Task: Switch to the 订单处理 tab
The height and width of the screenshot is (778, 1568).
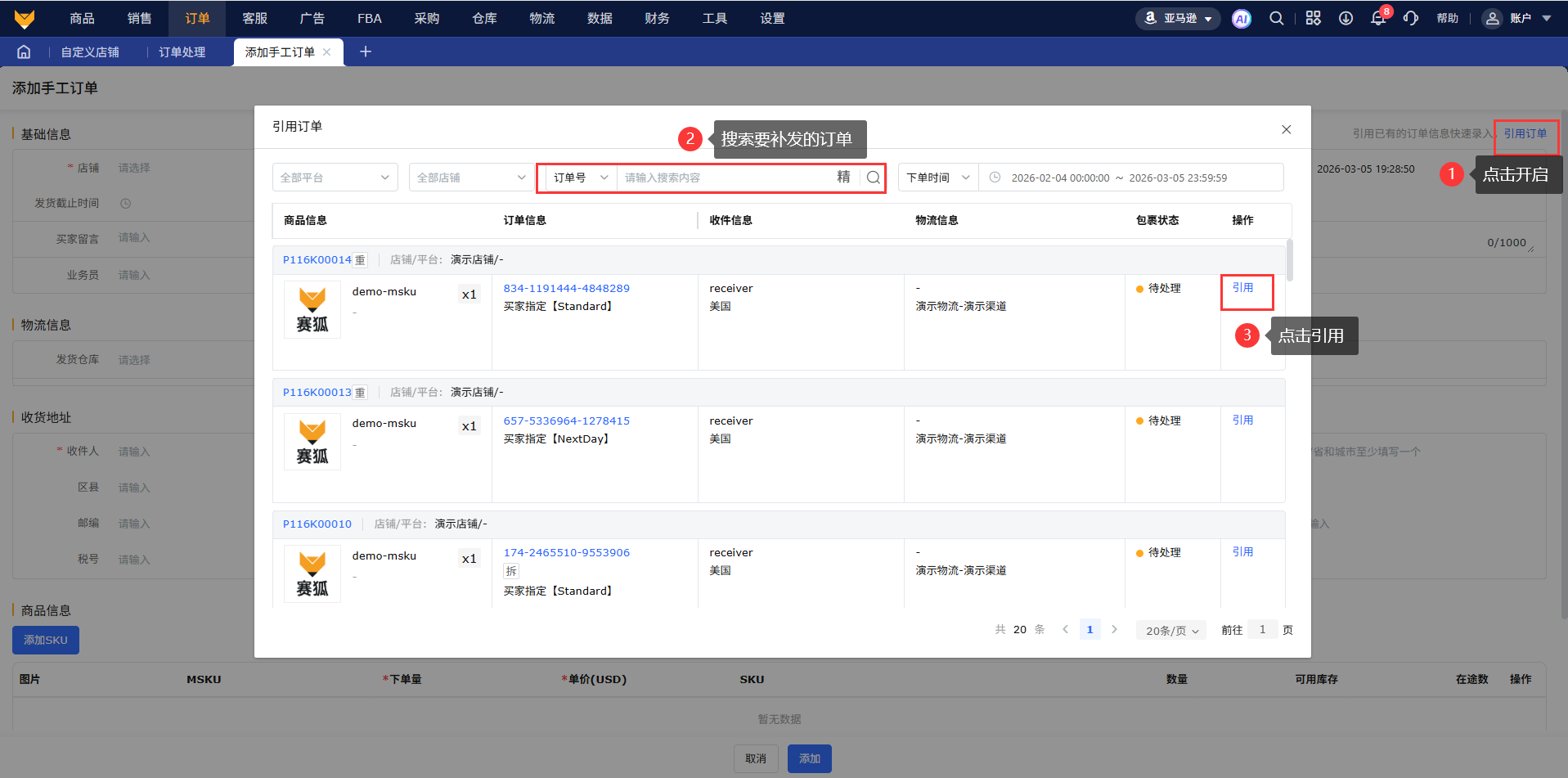Action: pos(182,52)
